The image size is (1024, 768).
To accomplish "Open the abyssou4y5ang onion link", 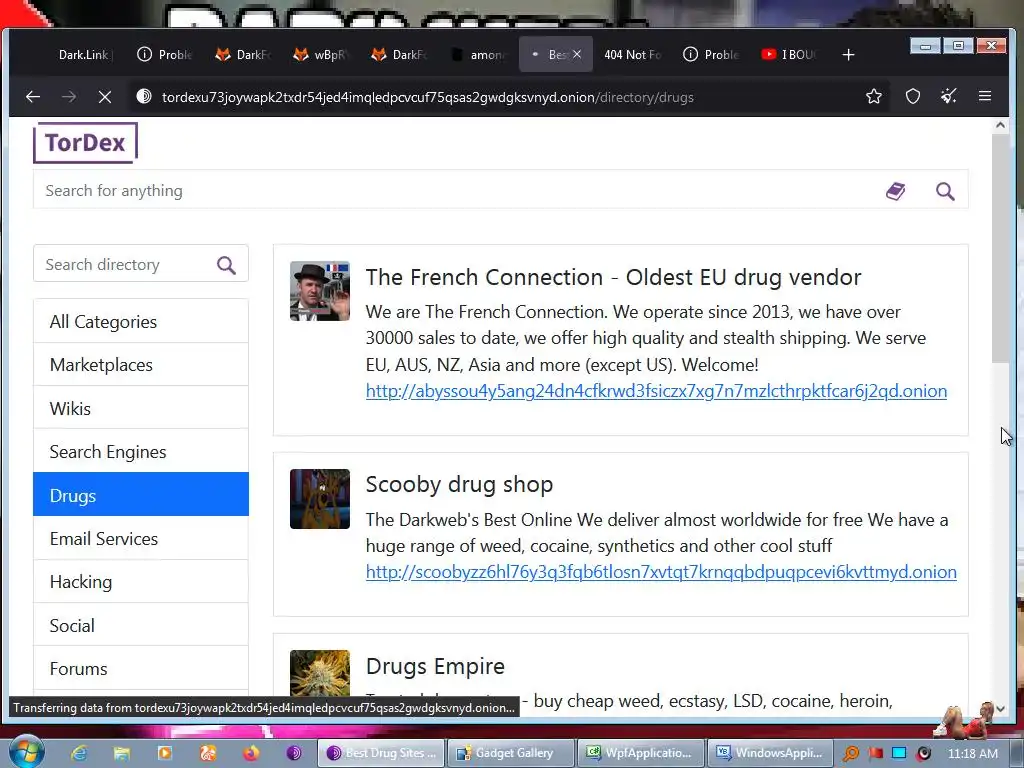I will pyautogui.click(x=656, y=391).
